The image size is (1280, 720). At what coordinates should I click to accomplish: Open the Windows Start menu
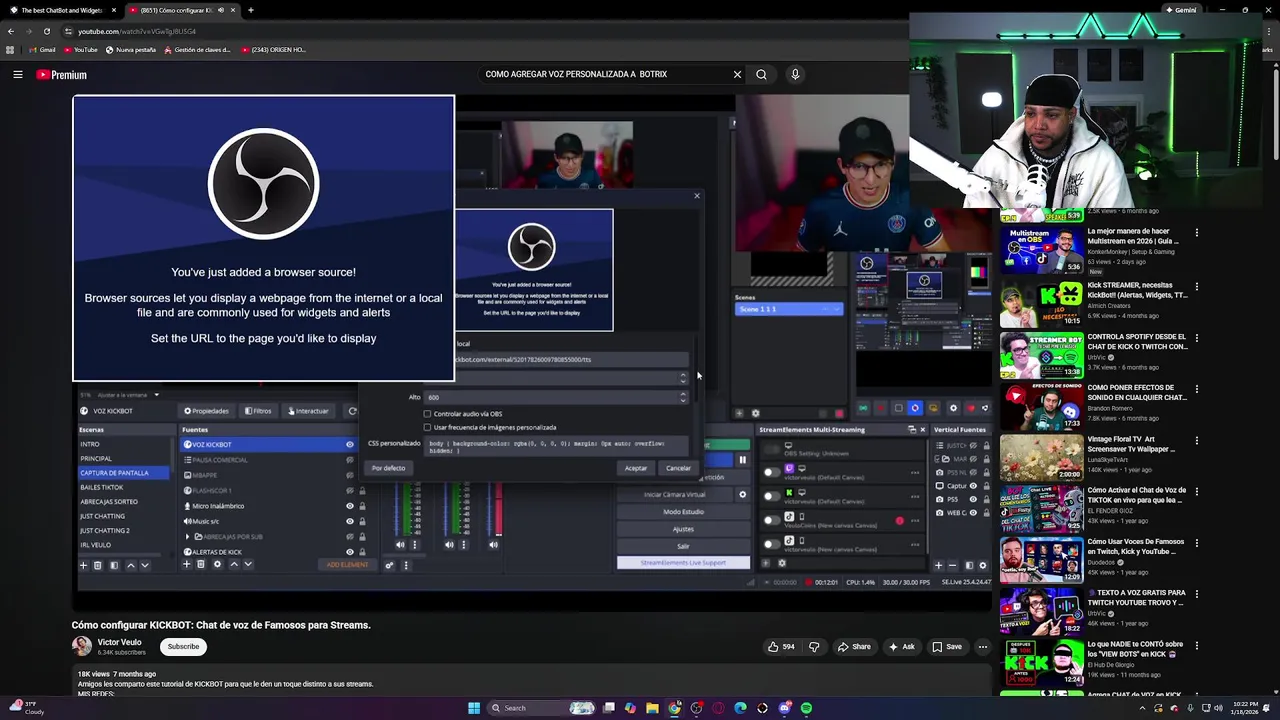click(x=474, y=708)
